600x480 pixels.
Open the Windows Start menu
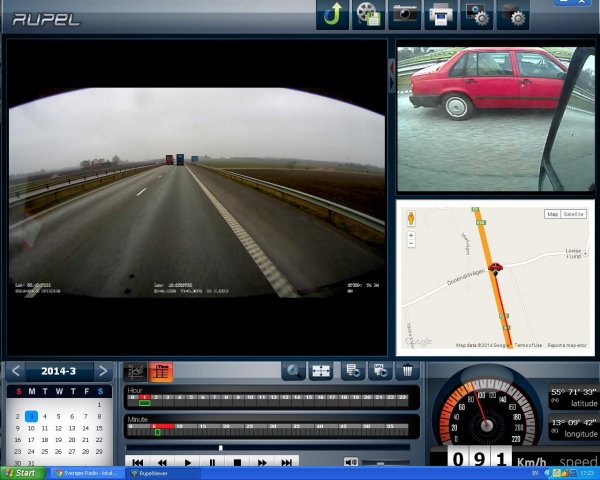[x=20, y=473]
